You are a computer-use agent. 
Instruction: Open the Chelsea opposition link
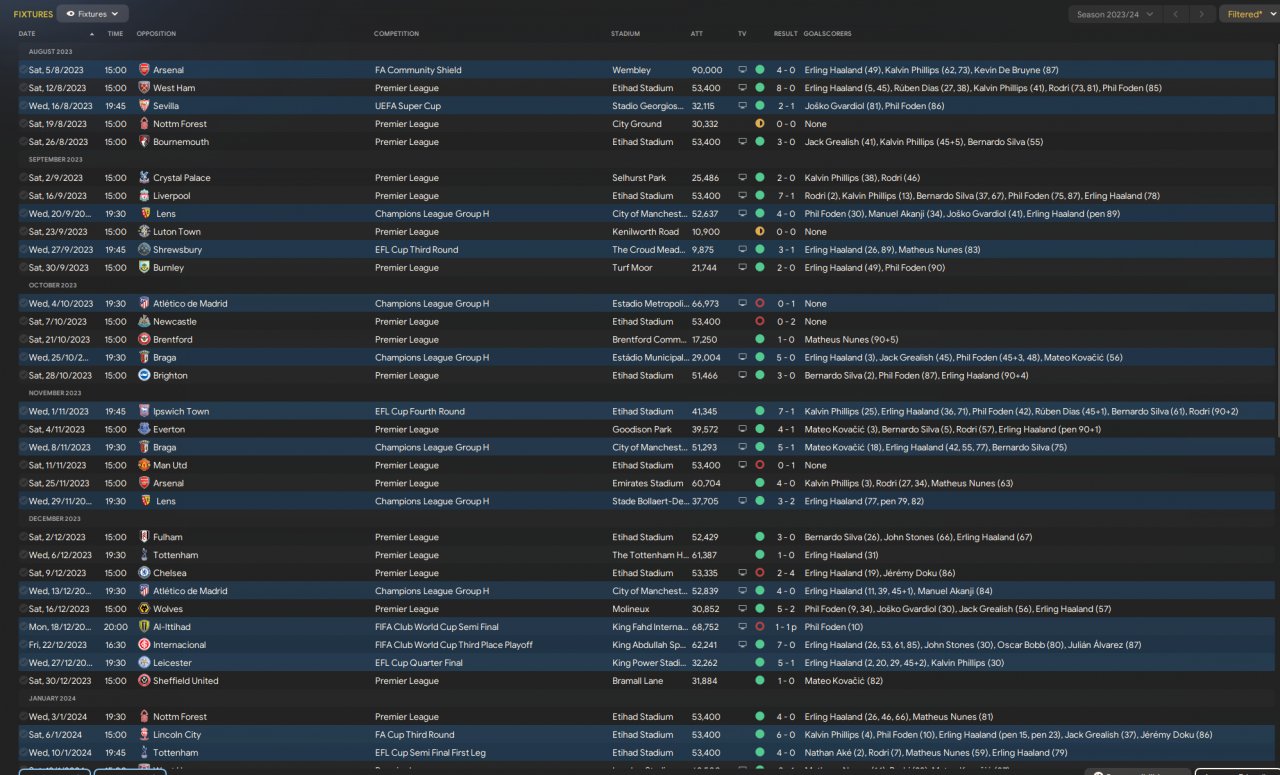(169, 574)
